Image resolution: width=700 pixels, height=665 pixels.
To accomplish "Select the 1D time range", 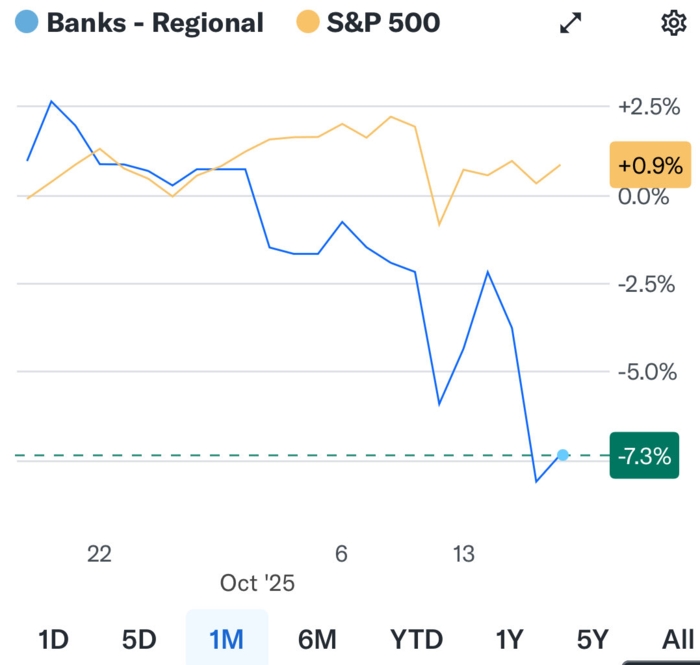I will [x=53, y=639].
